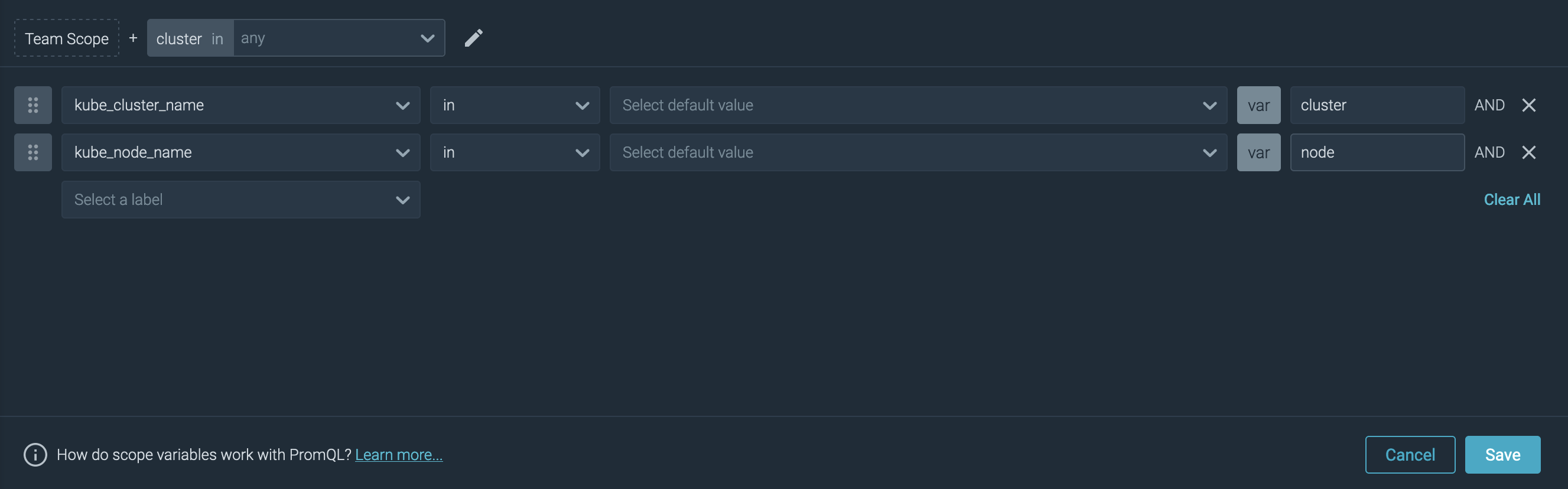Click the Save button

[x=1502, y=454]
